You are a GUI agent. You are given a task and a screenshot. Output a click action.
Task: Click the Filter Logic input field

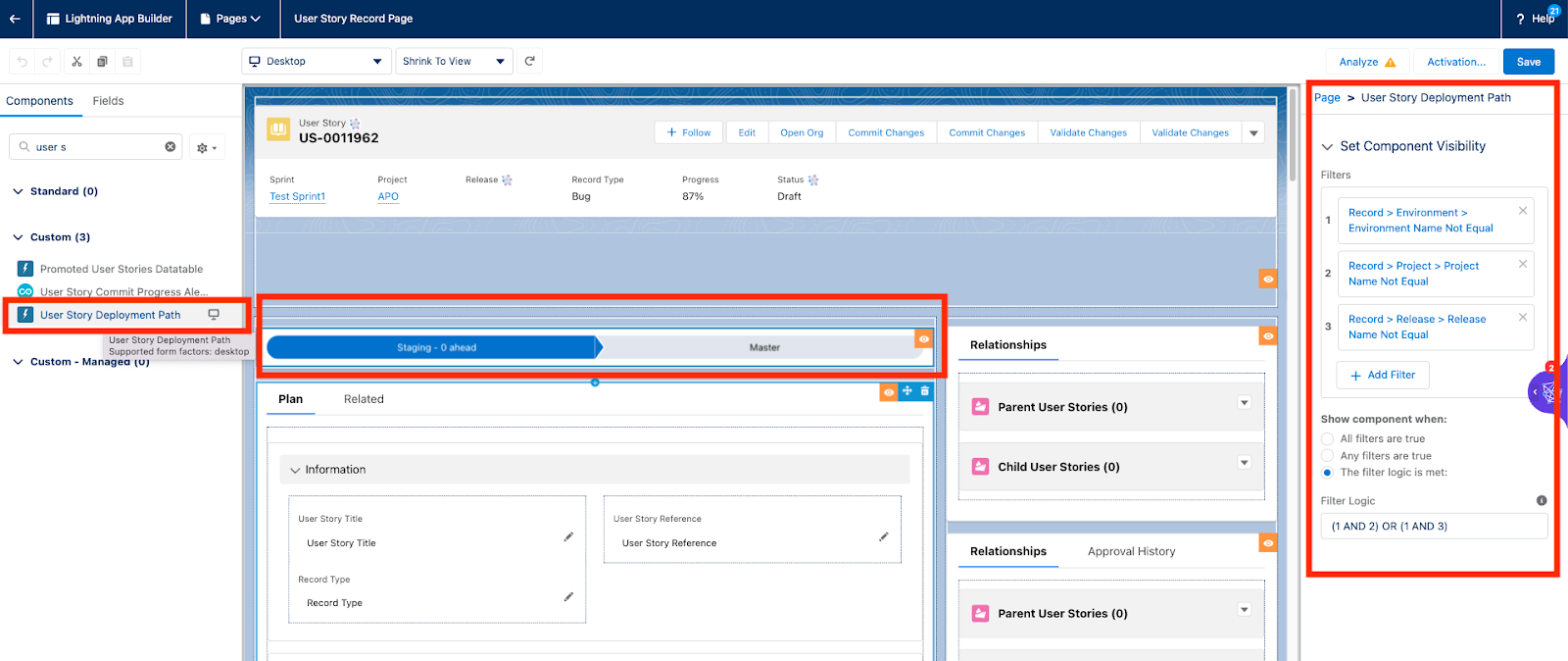pos(1433,527)
